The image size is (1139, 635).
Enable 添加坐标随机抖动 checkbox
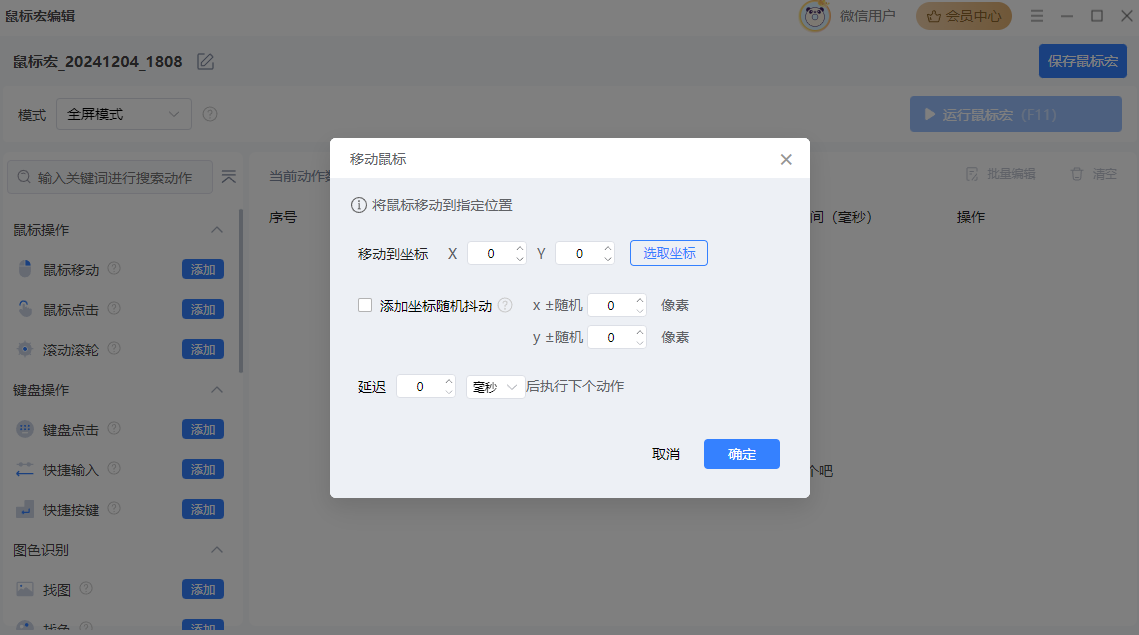(x=365, y=305)
